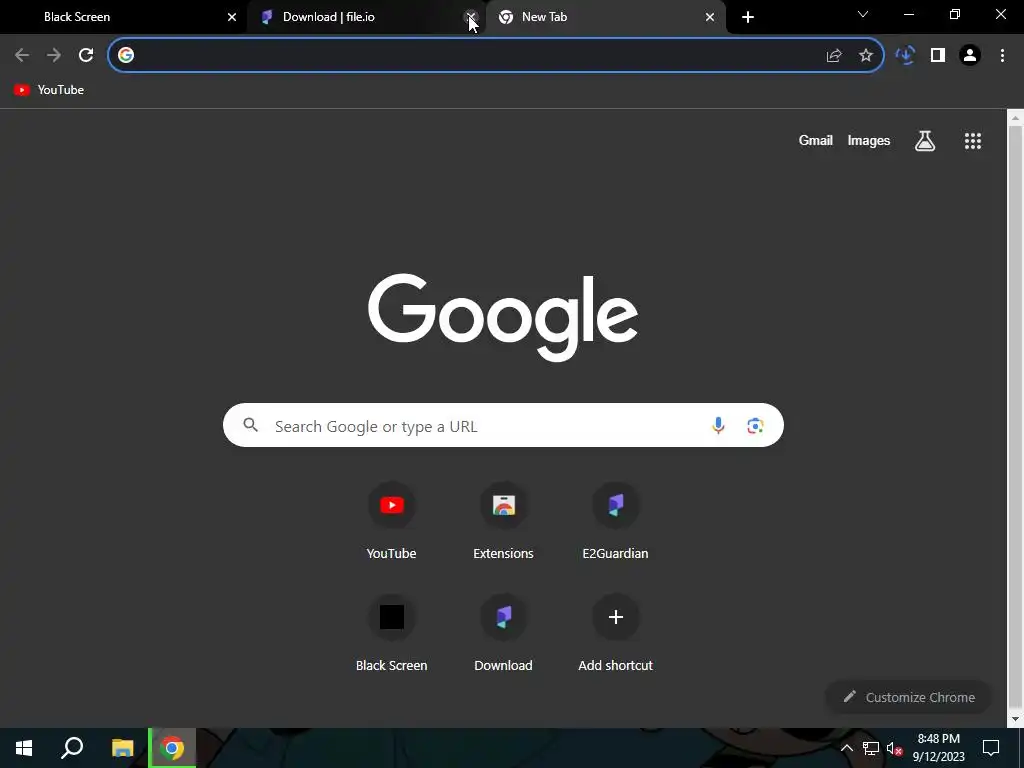Click the muted volume tray icon

coord(895,748)
